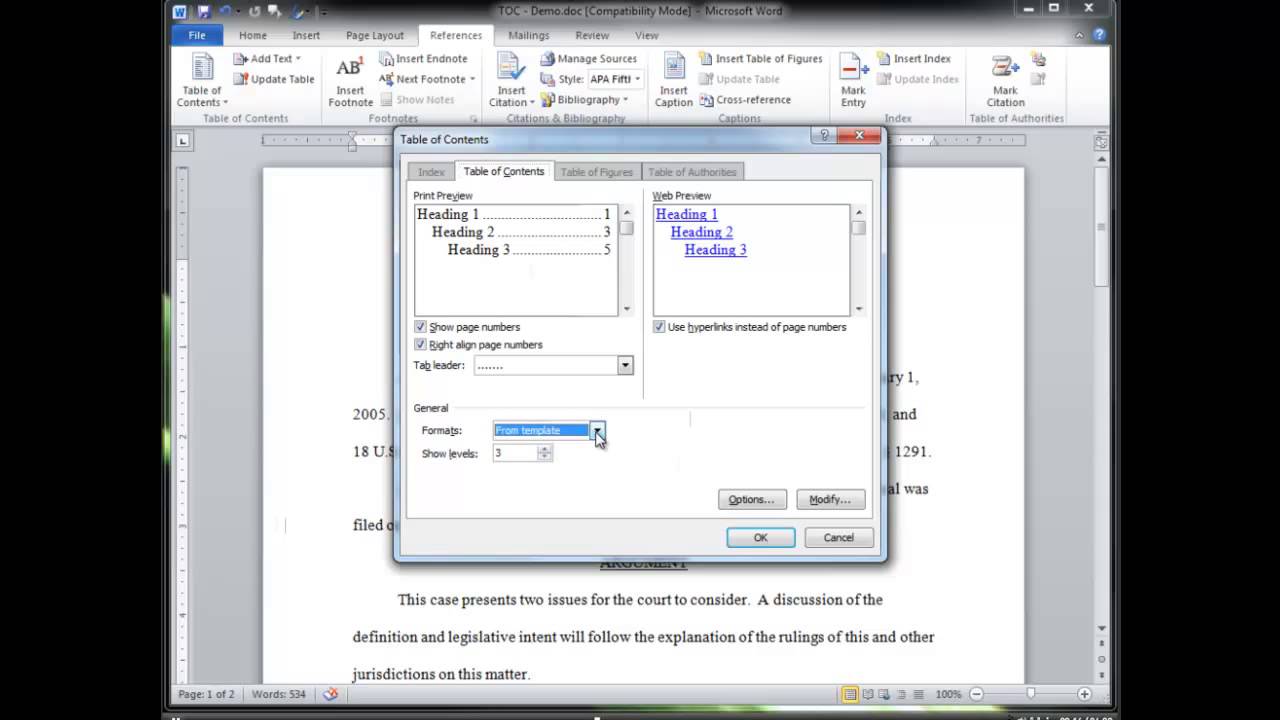Open the File tab

[x=197, y=35]
